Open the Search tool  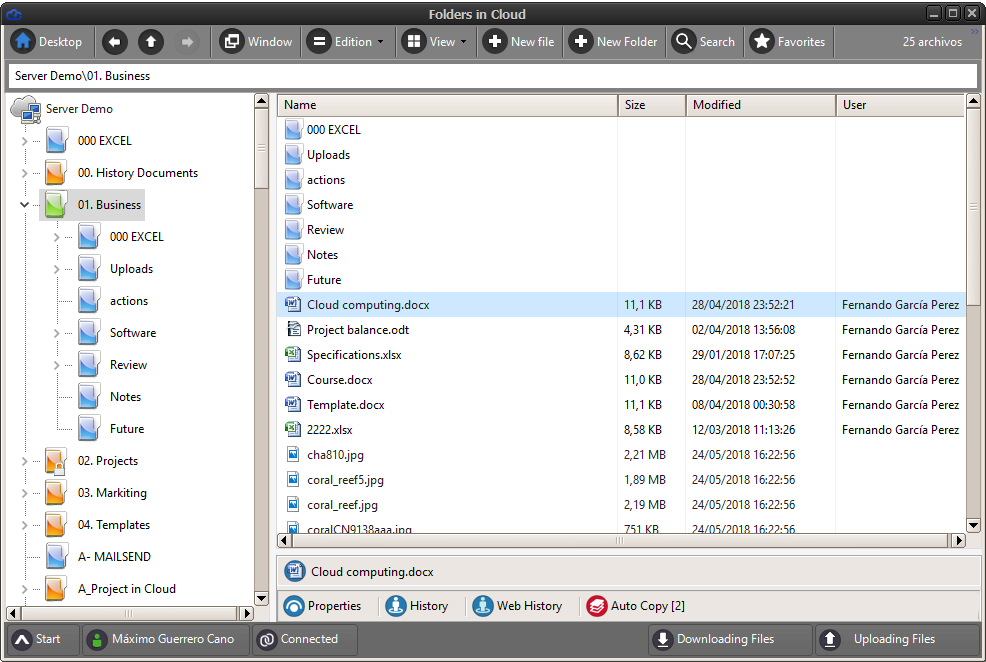coord(704,41)
